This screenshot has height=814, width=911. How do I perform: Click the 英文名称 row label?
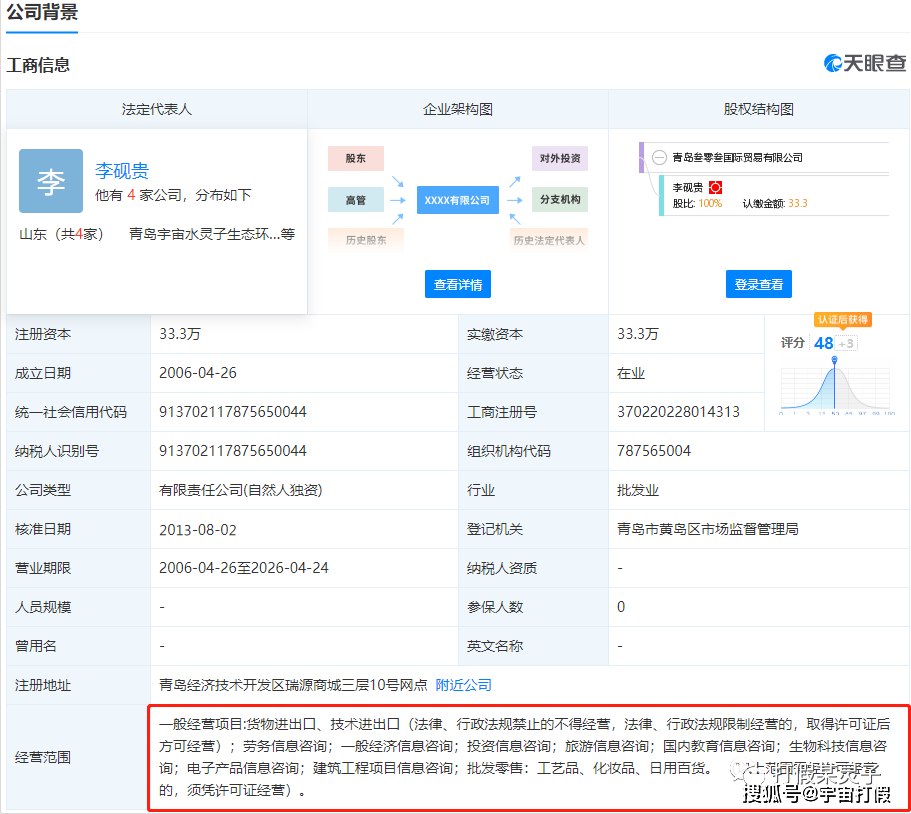tap(495, 646)
